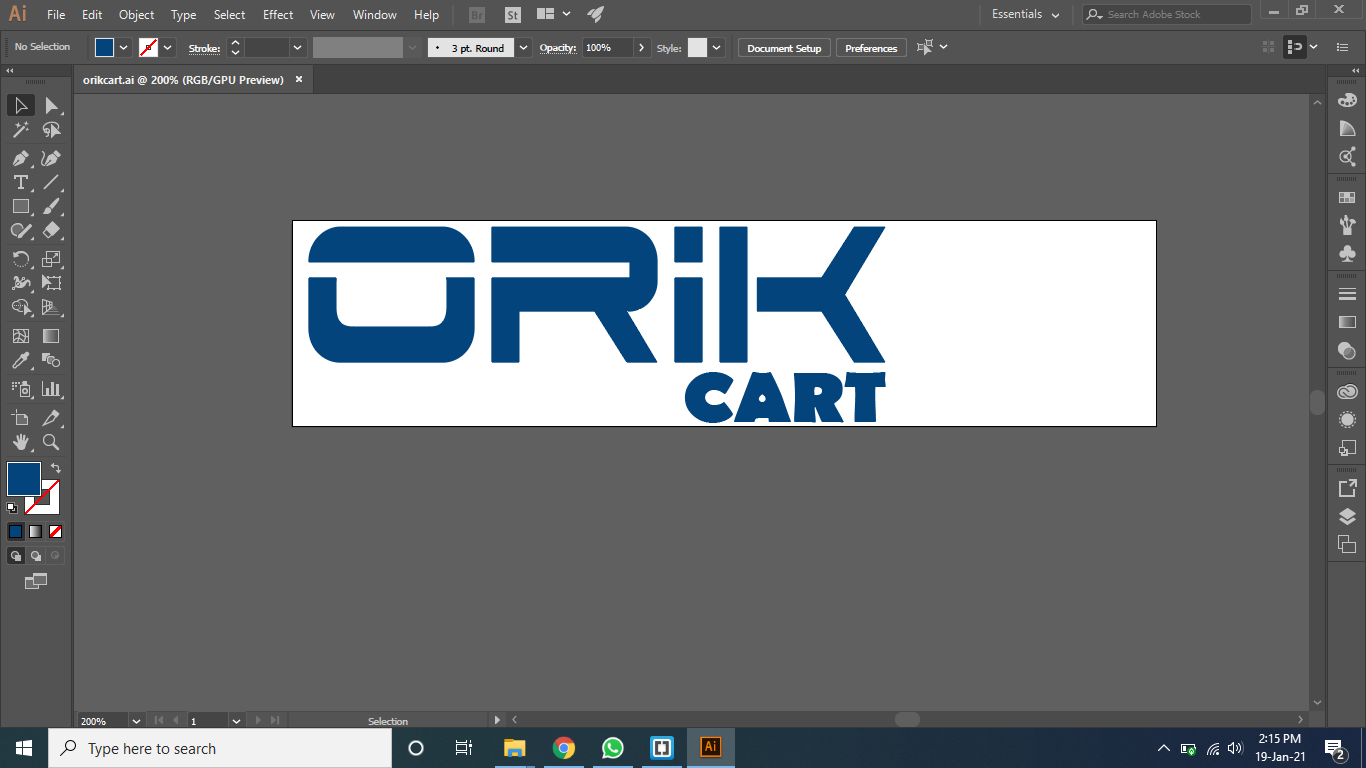Enable Draw Normal mode
This screenshot has height=768, width=1366.
pos(15,555)
